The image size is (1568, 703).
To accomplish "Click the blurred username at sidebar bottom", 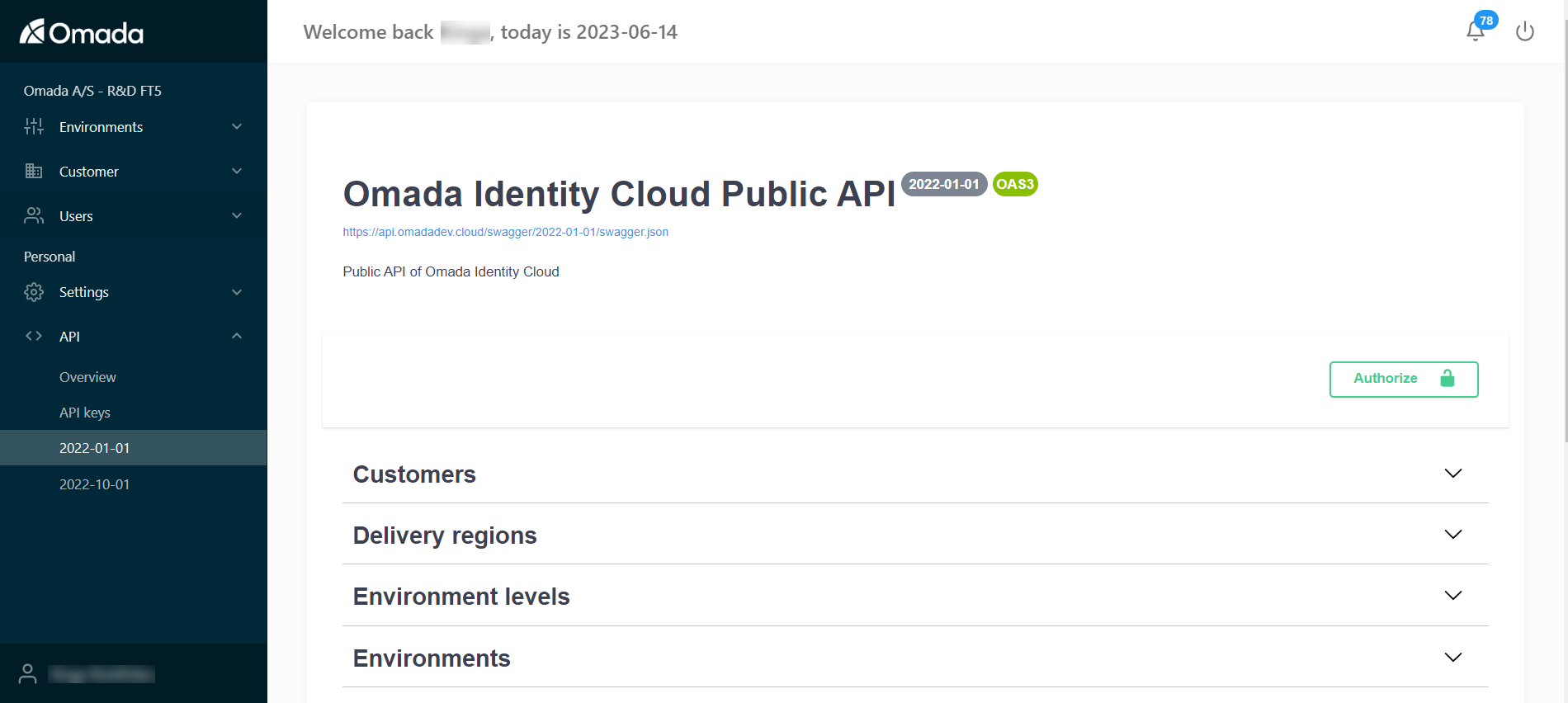I will pyautogui.click(x=101, y=674).
